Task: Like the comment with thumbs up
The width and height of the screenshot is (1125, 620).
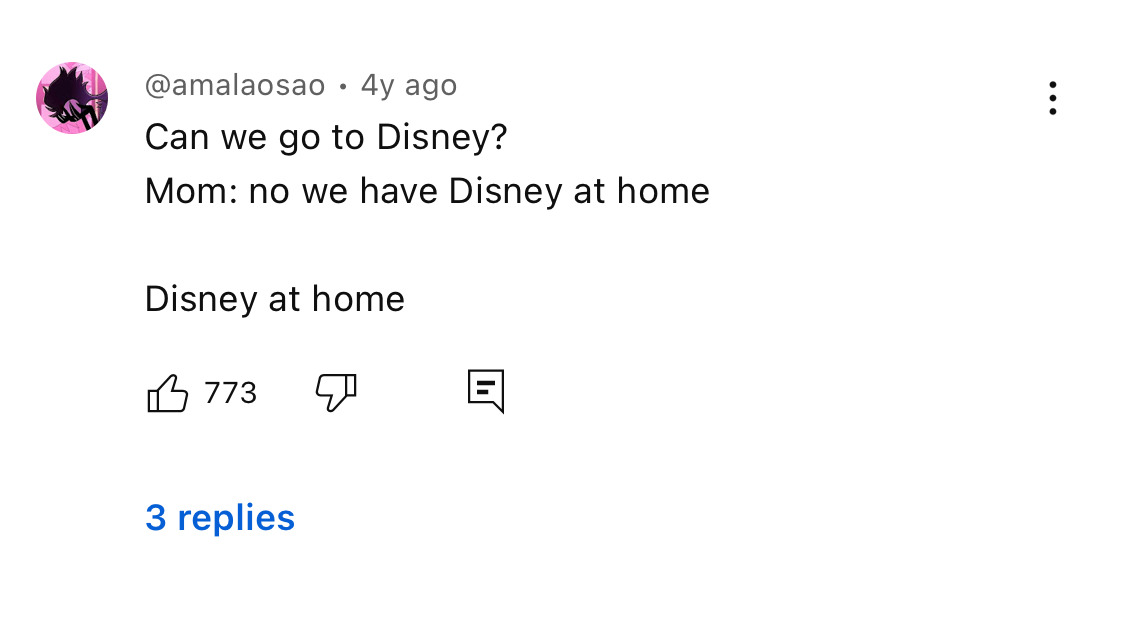Action: pos(168,393)
